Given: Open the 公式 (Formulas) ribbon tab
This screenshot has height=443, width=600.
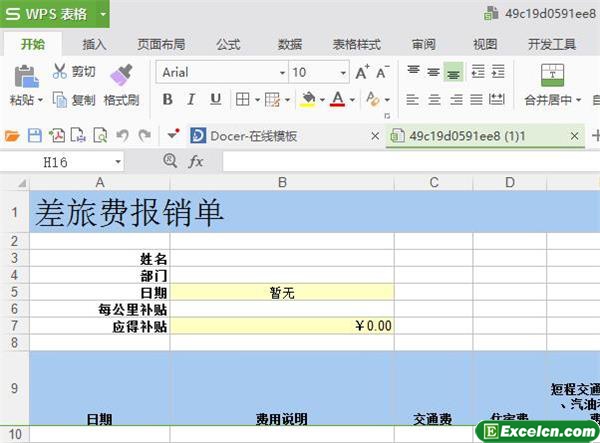Looking at the screenshot, I should click(x=228, y=44).
